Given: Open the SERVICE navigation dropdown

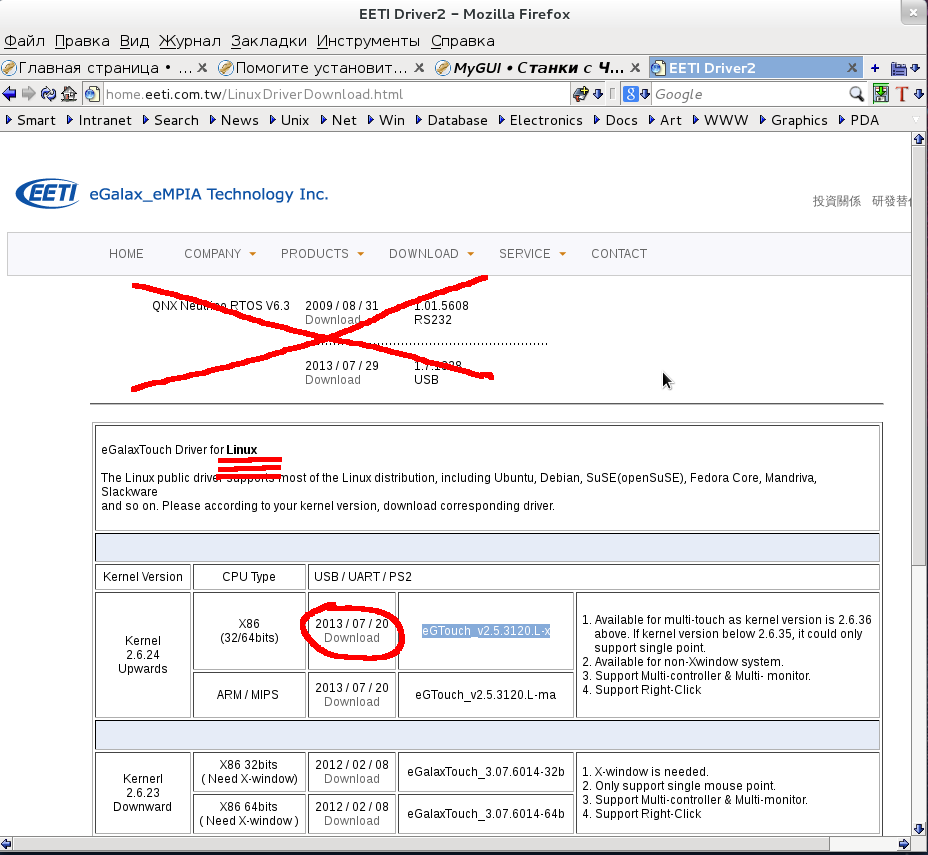Looking at the screenshot, I should [x=532, y=254].
